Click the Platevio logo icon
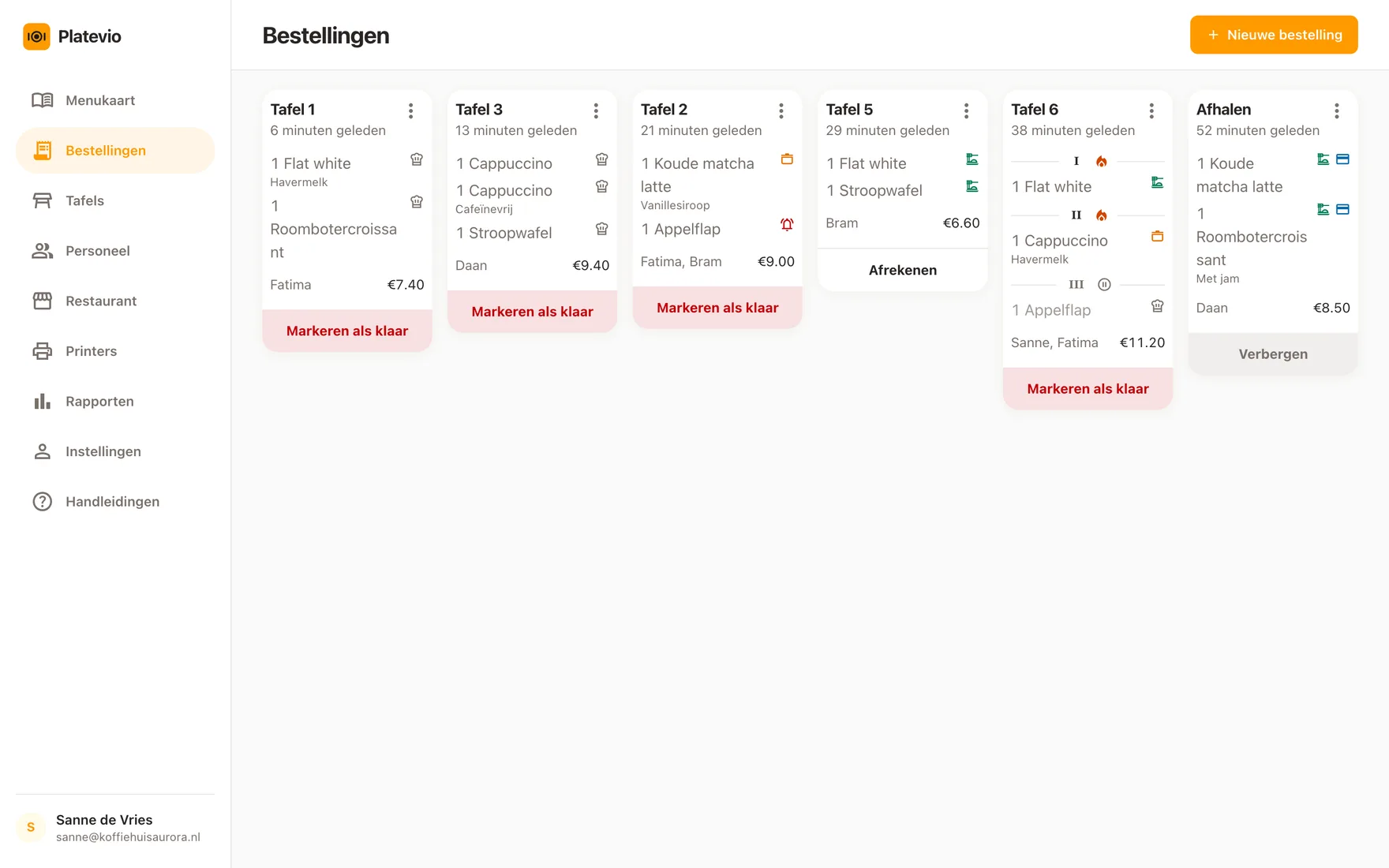 [x=36, y=36]
